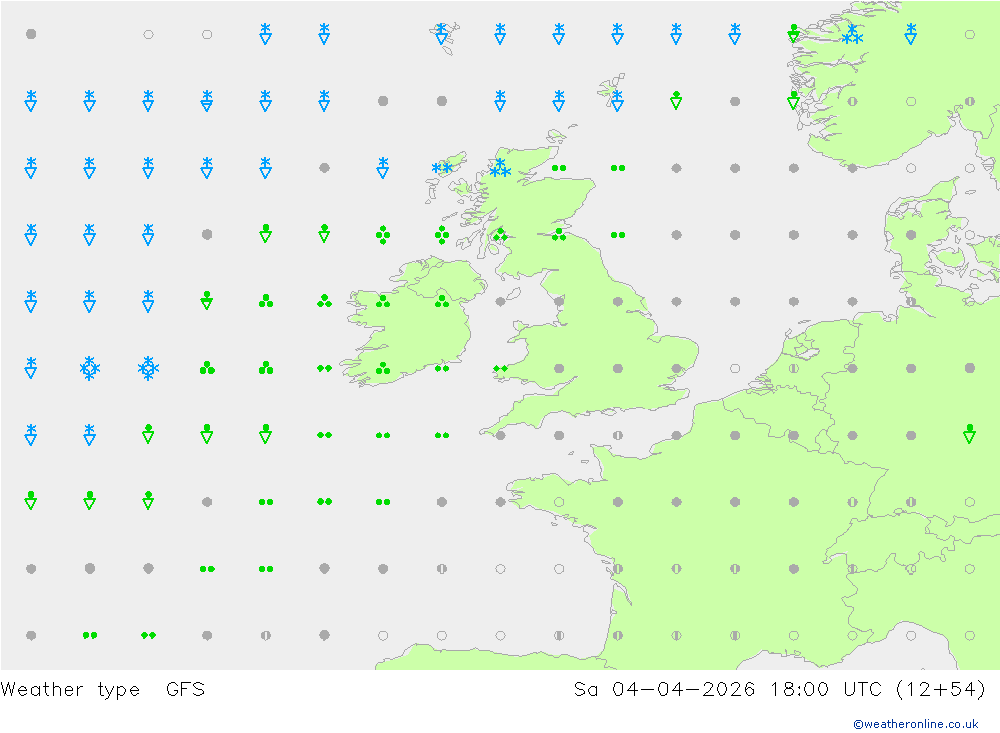Select the grey cloud dot at Brittany's western tip
Image resolution: width=1000 pixels, height=733 pixels.
pos(500,502)
